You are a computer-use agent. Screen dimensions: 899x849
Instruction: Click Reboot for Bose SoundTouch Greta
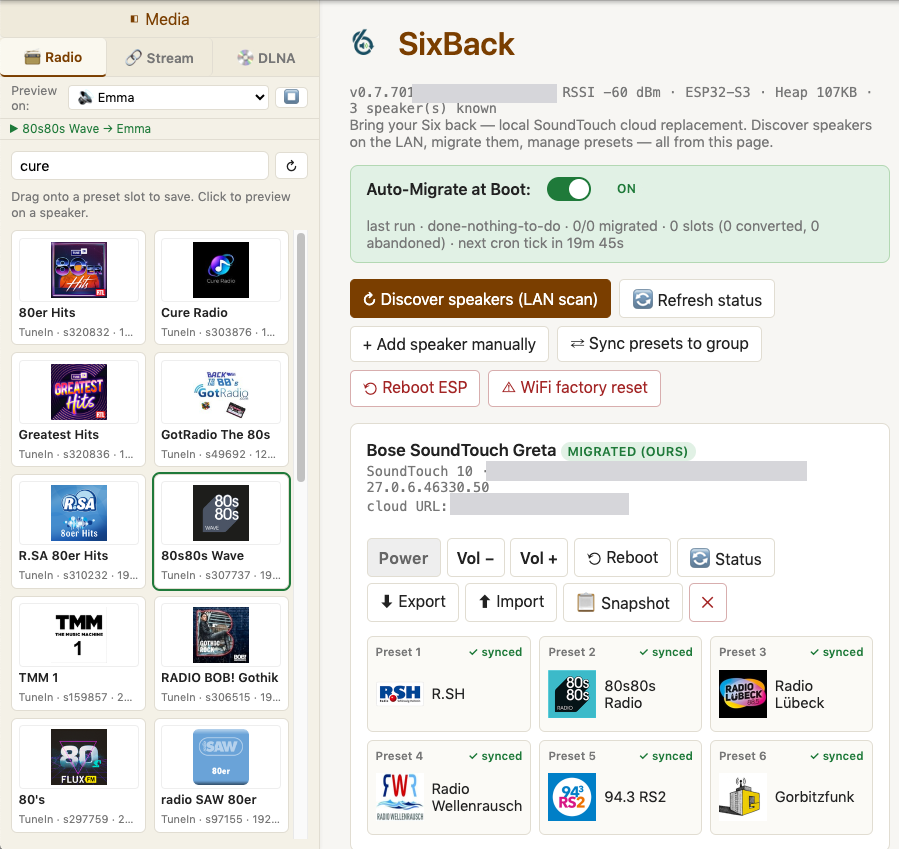coord(623,558)
